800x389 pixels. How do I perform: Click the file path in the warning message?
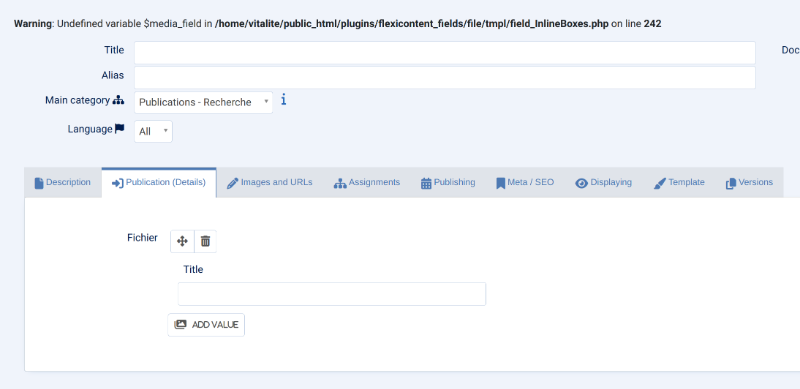(412, 23)
